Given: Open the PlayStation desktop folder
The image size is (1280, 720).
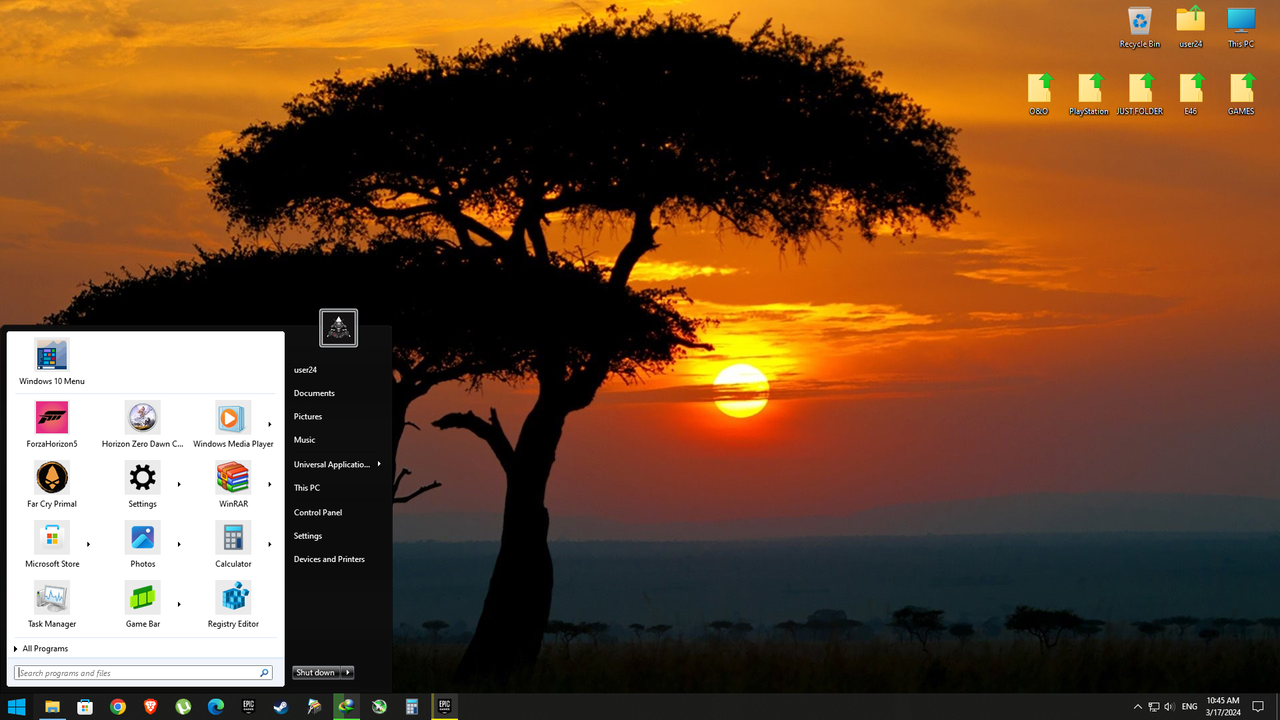Looking at the screenshot, I should pos(1089,94).
